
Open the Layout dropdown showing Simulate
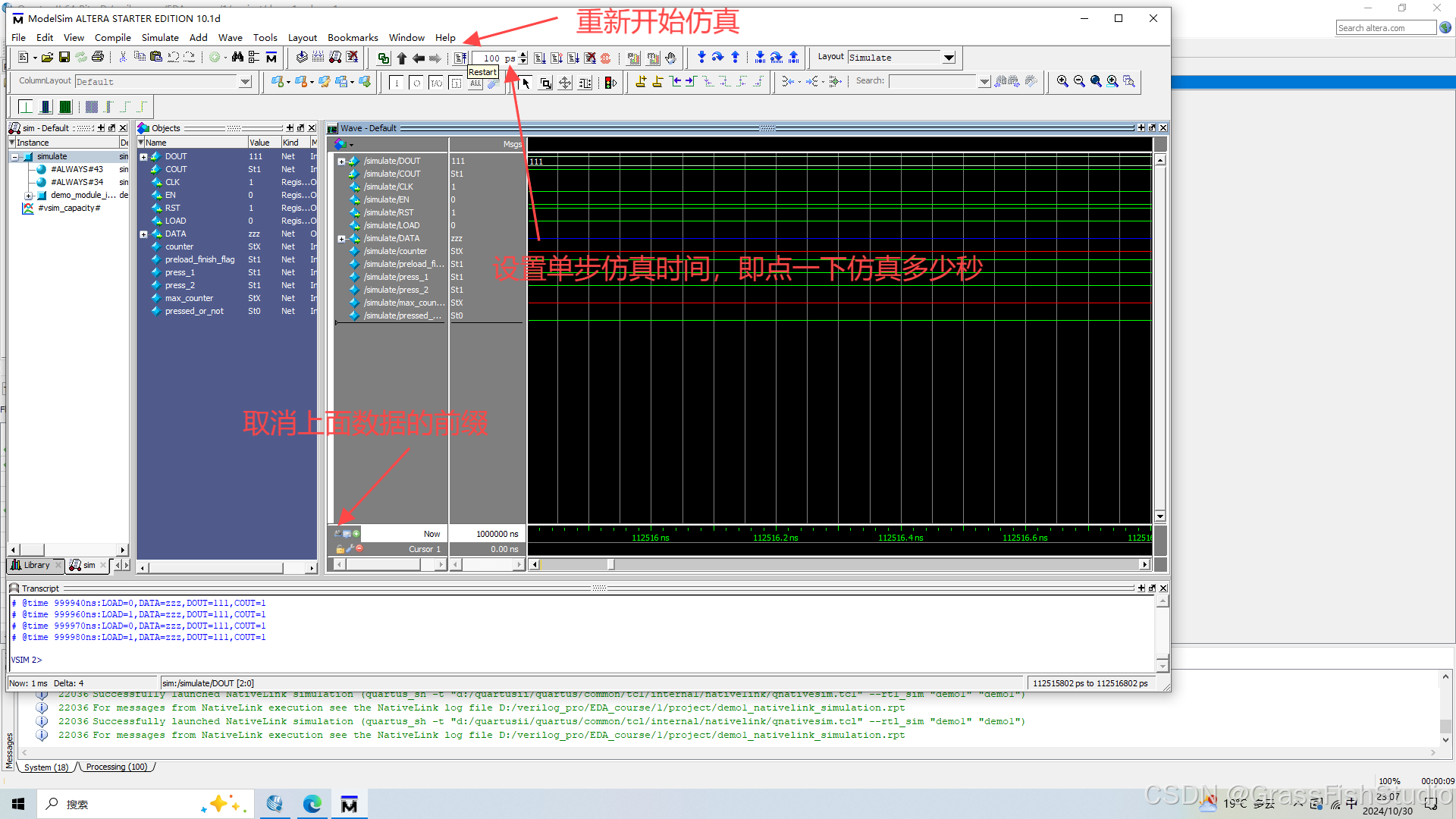coord(949,57)
